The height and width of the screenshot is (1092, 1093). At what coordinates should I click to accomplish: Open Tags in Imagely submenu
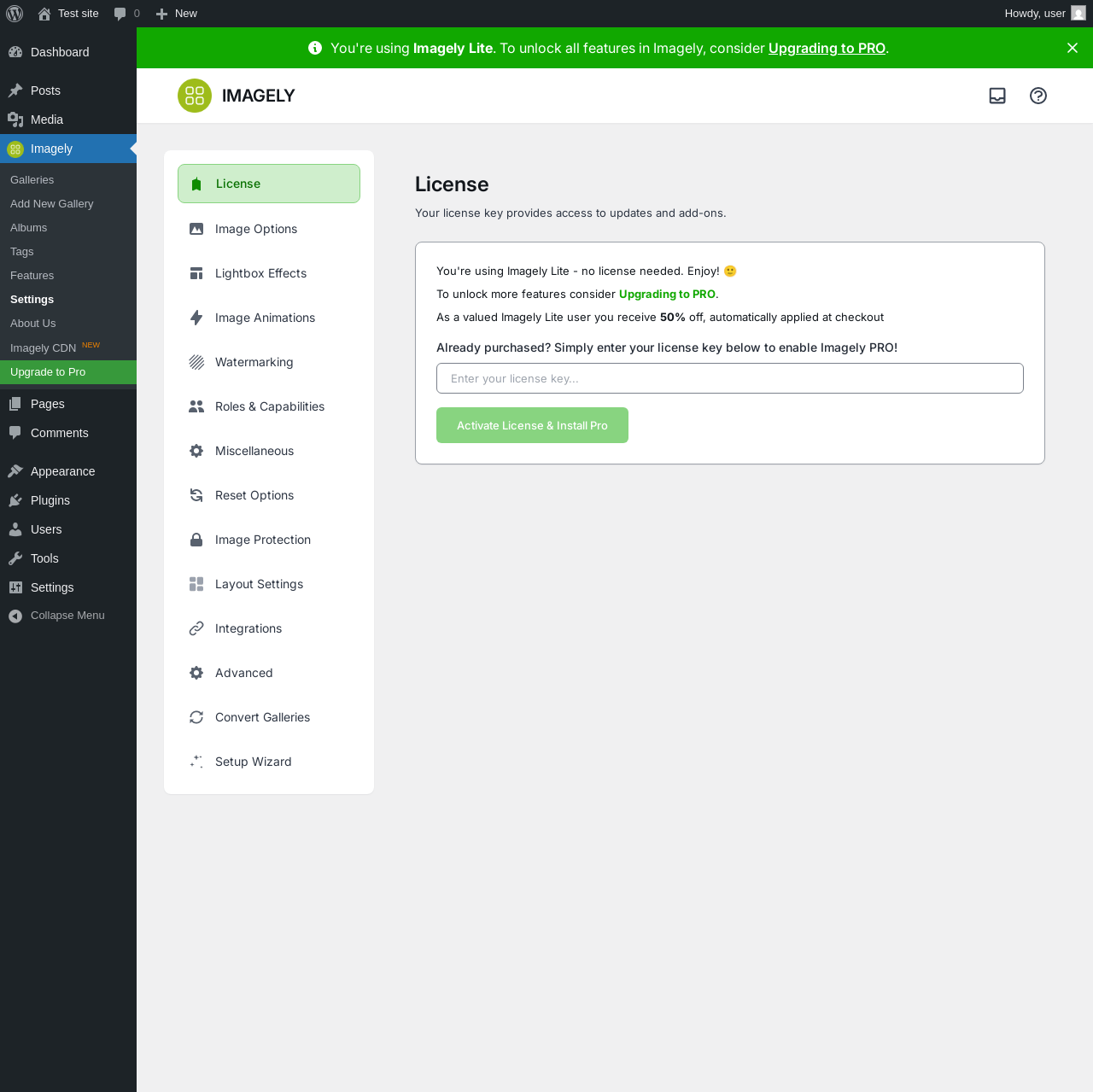(x=68, y=252)
